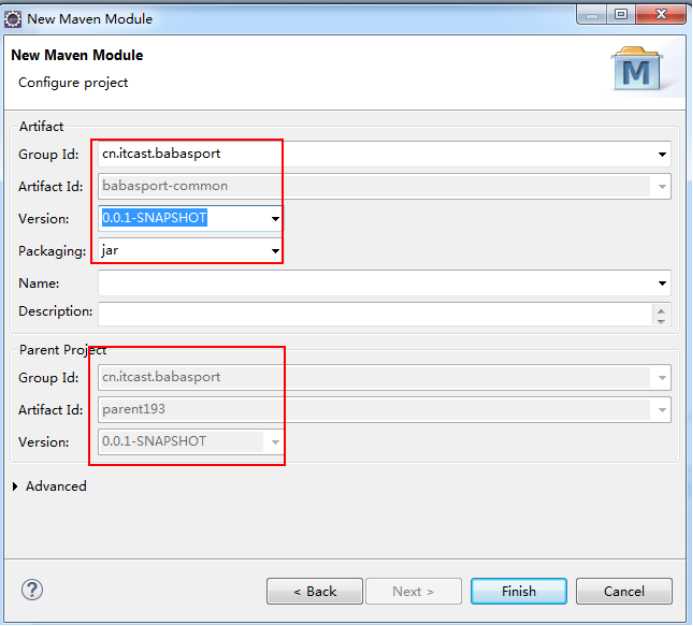Open the Packaging dropdown showing jar

(x=275, y=251)
